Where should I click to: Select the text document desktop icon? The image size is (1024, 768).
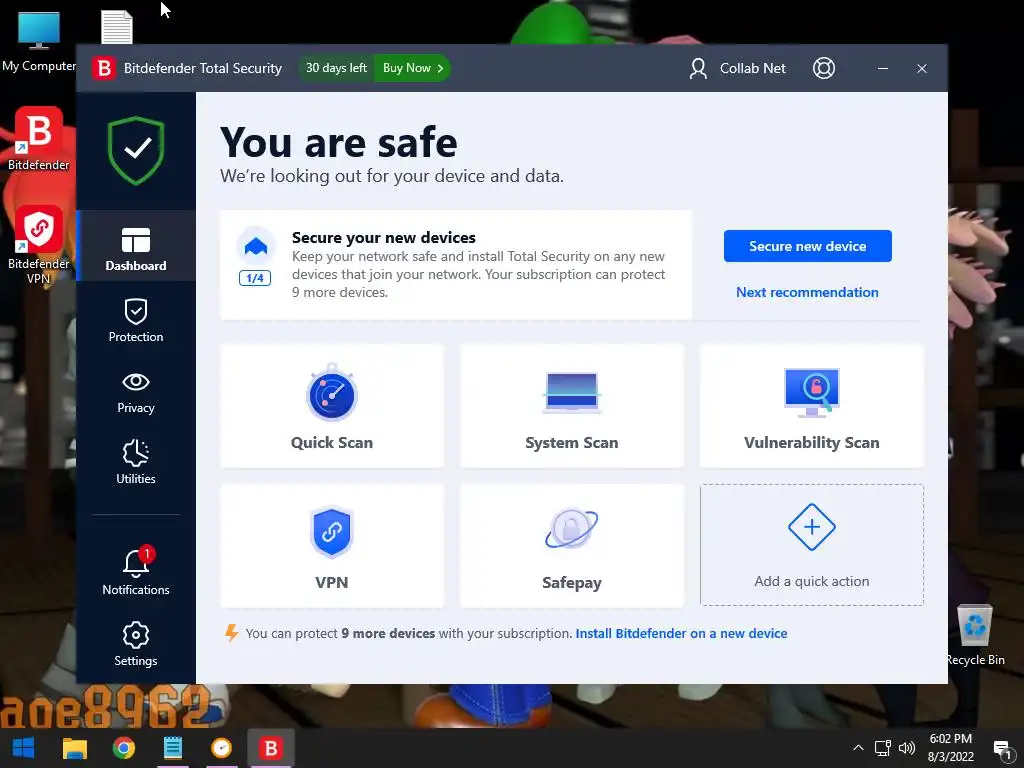(x=117, y=28)
